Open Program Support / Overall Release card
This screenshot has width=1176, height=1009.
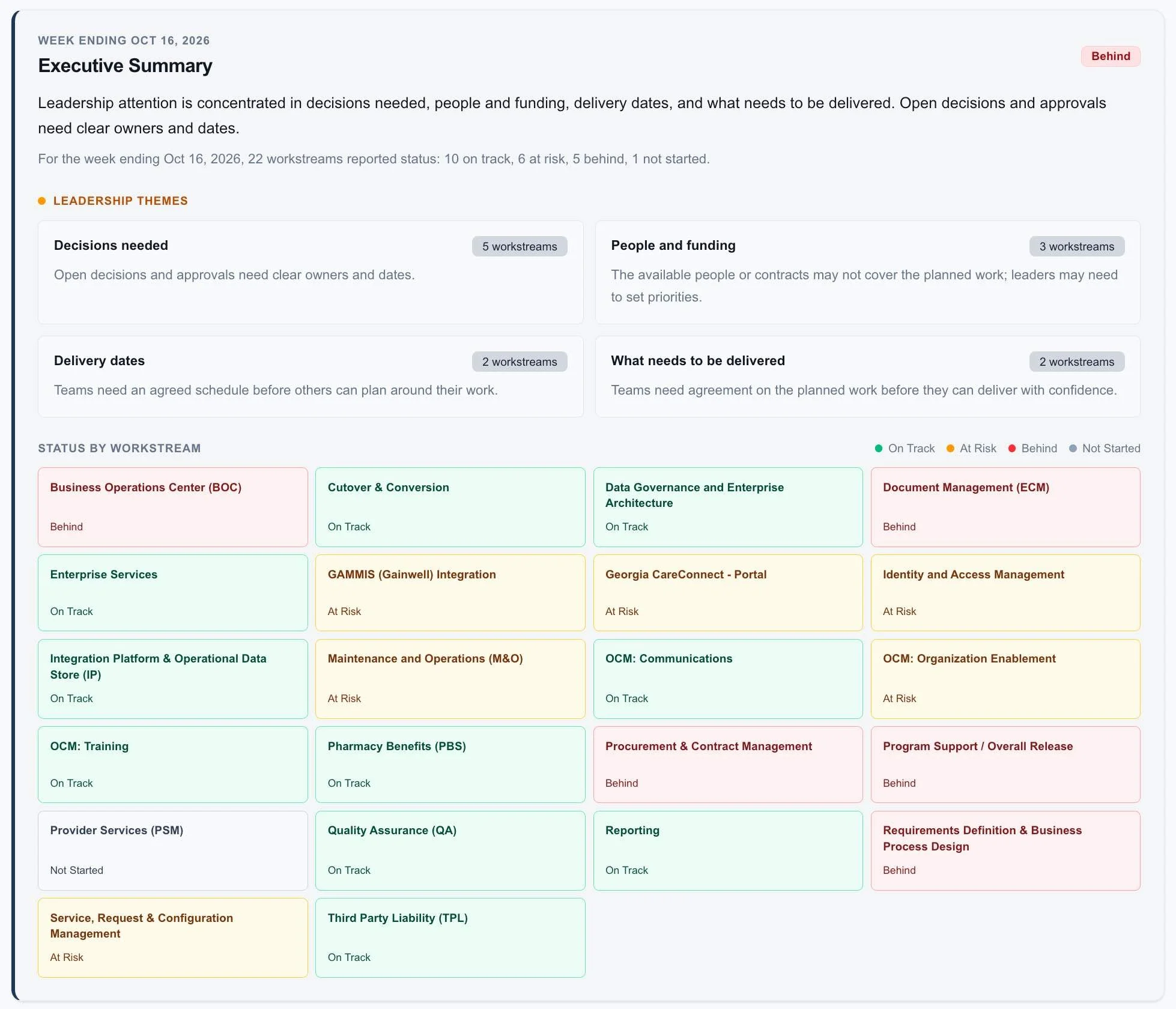click(x=1005, y=765)
